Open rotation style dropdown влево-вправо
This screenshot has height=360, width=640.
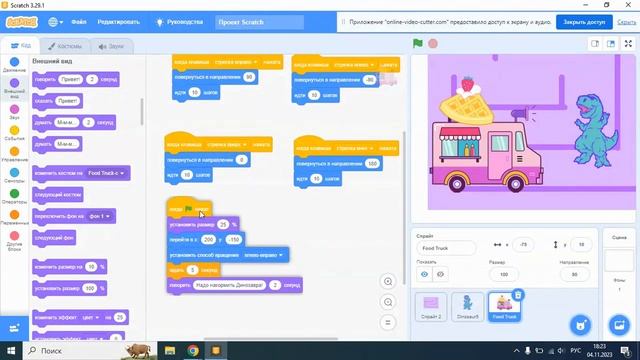click(263, 255)
